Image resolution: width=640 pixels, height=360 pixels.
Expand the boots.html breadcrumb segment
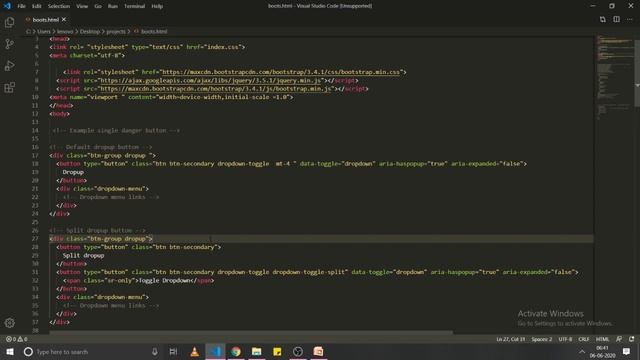click(x=154, y=31)
